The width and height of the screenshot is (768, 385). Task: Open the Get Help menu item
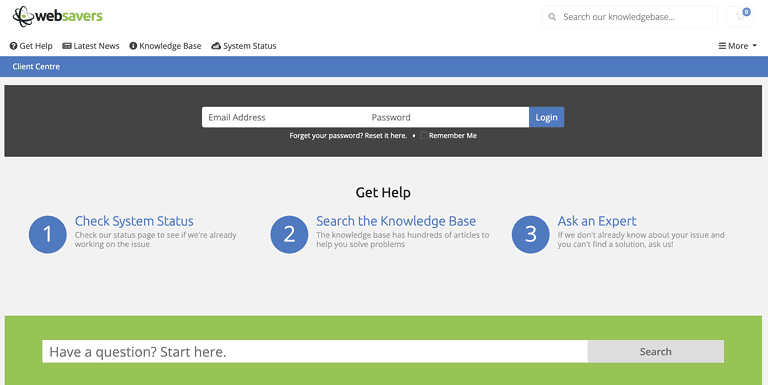(31, 46)
